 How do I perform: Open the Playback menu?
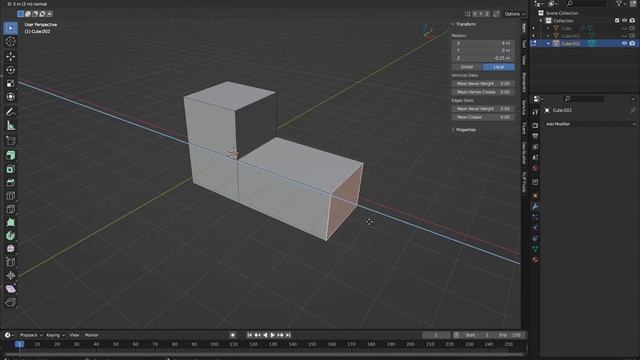[31, 335]
